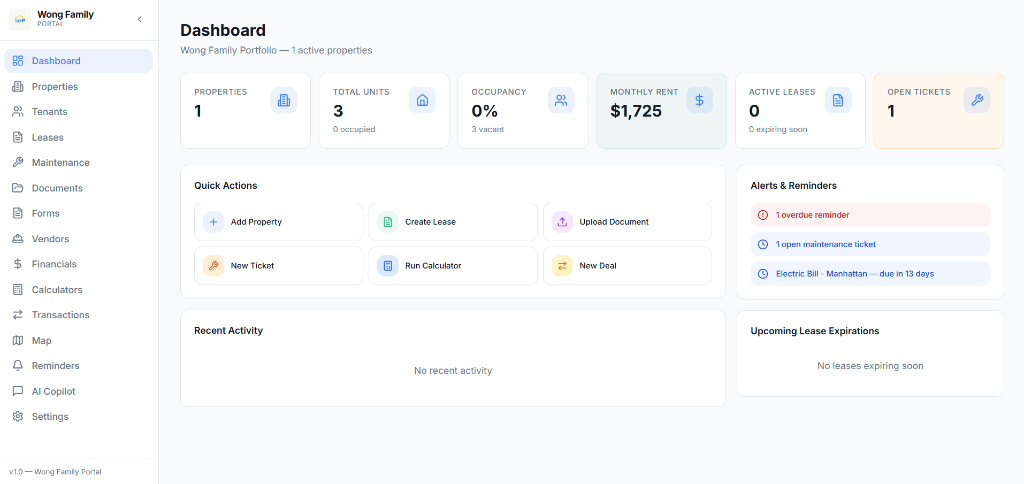Click the '0 expiring soon' text
Screen dimensions: 1024x484
pyautogui.click(x=778, y=129)
